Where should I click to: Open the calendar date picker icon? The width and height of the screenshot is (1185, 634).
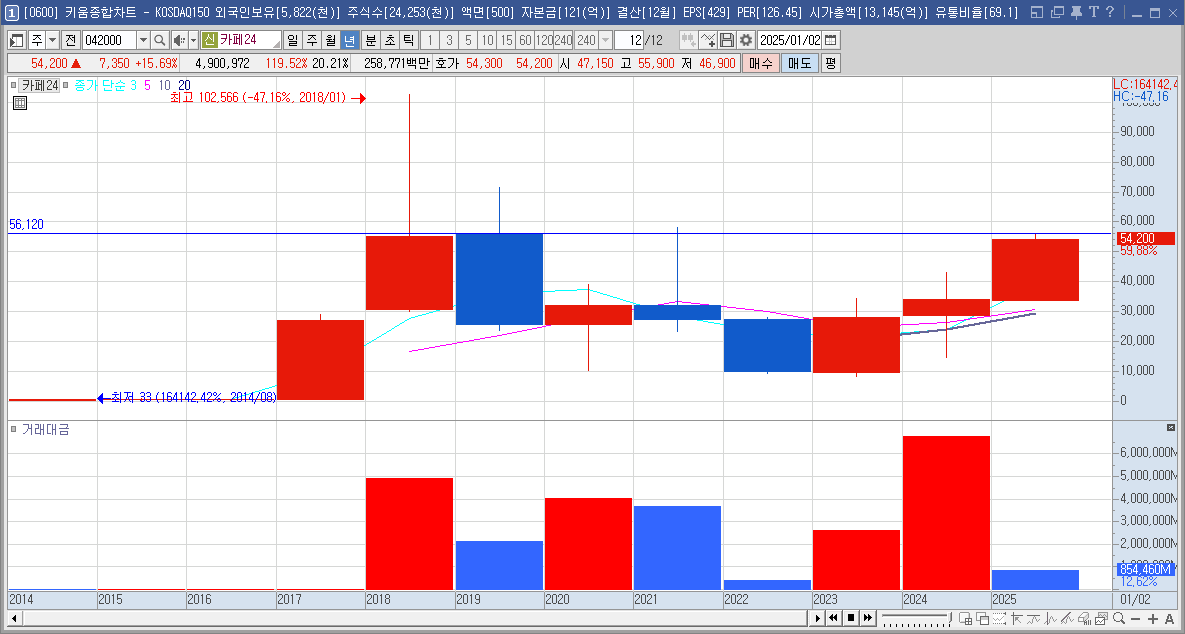pyautogui.click(x=831, y=40)
